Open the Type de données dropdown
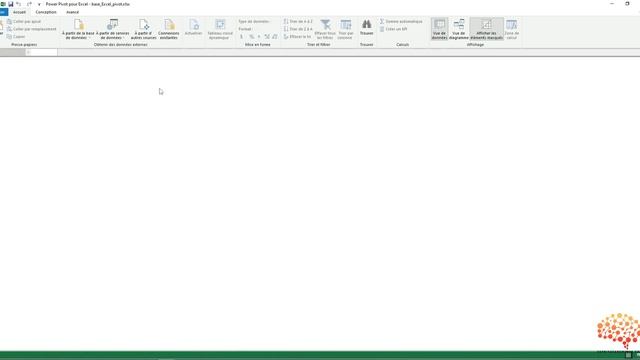The image size is (640, 360). pos(254,21)
